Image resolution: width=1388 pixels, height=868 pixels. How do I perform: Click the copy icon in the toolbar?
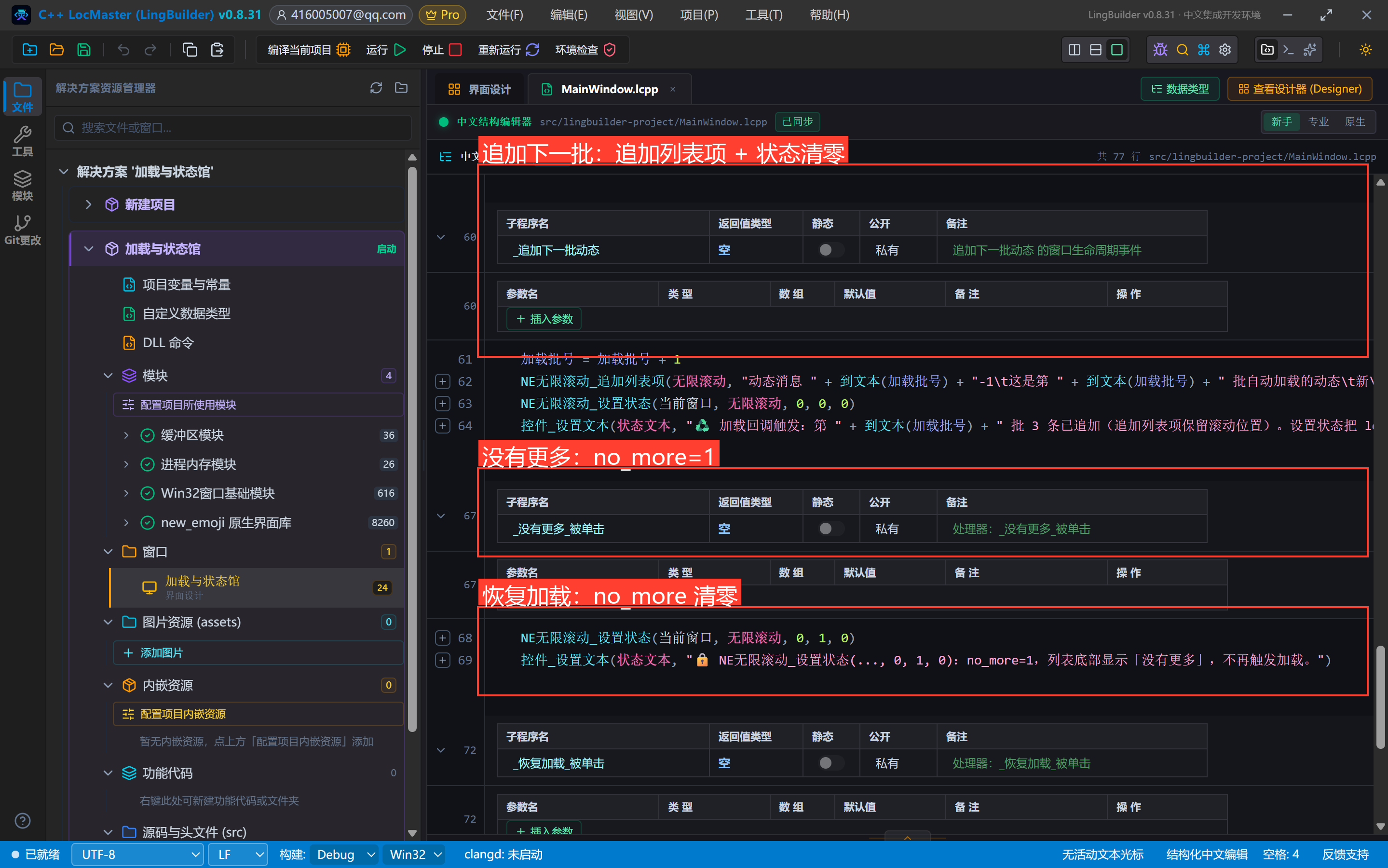click(x=190, y=50)
